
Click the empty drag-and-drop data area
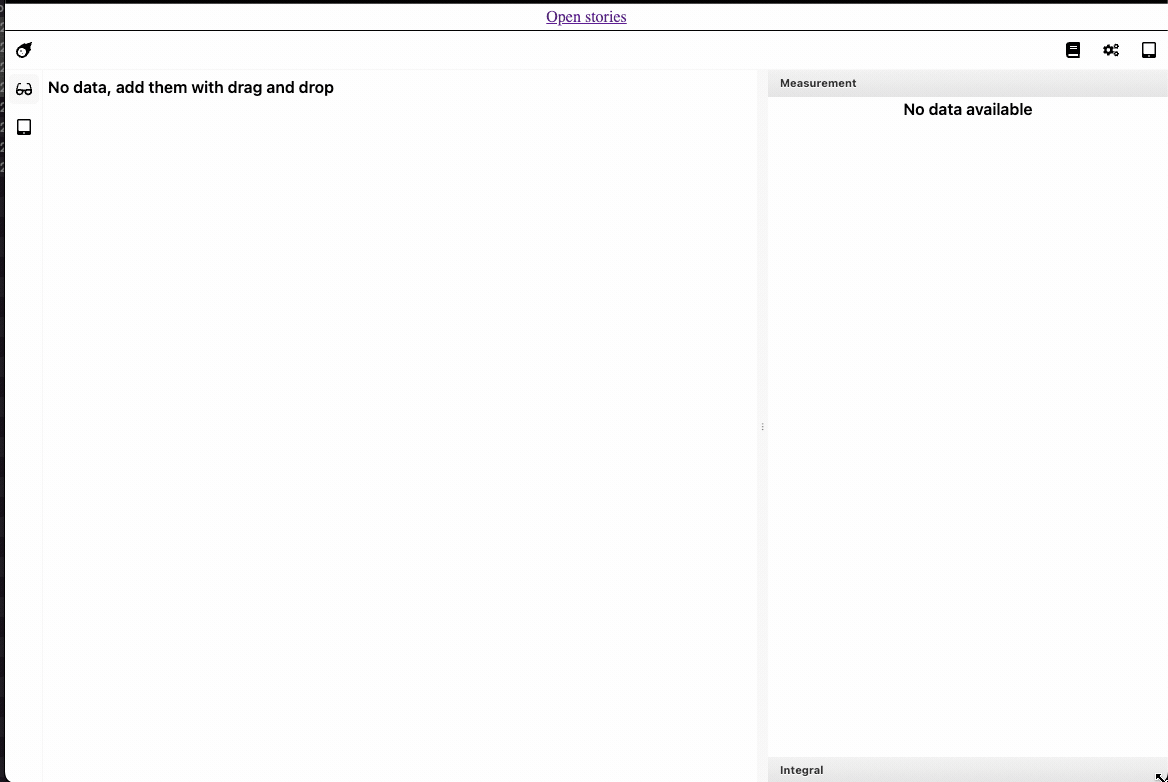click(x=400, y=400)
